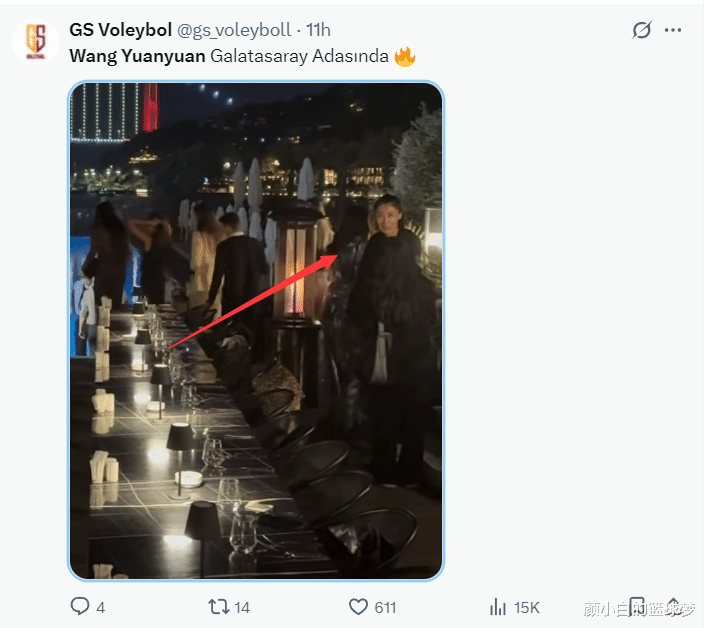Repost this tweet via the retweet icon
The height and width of the screenshot is (628, 704).
coord(217,606)
